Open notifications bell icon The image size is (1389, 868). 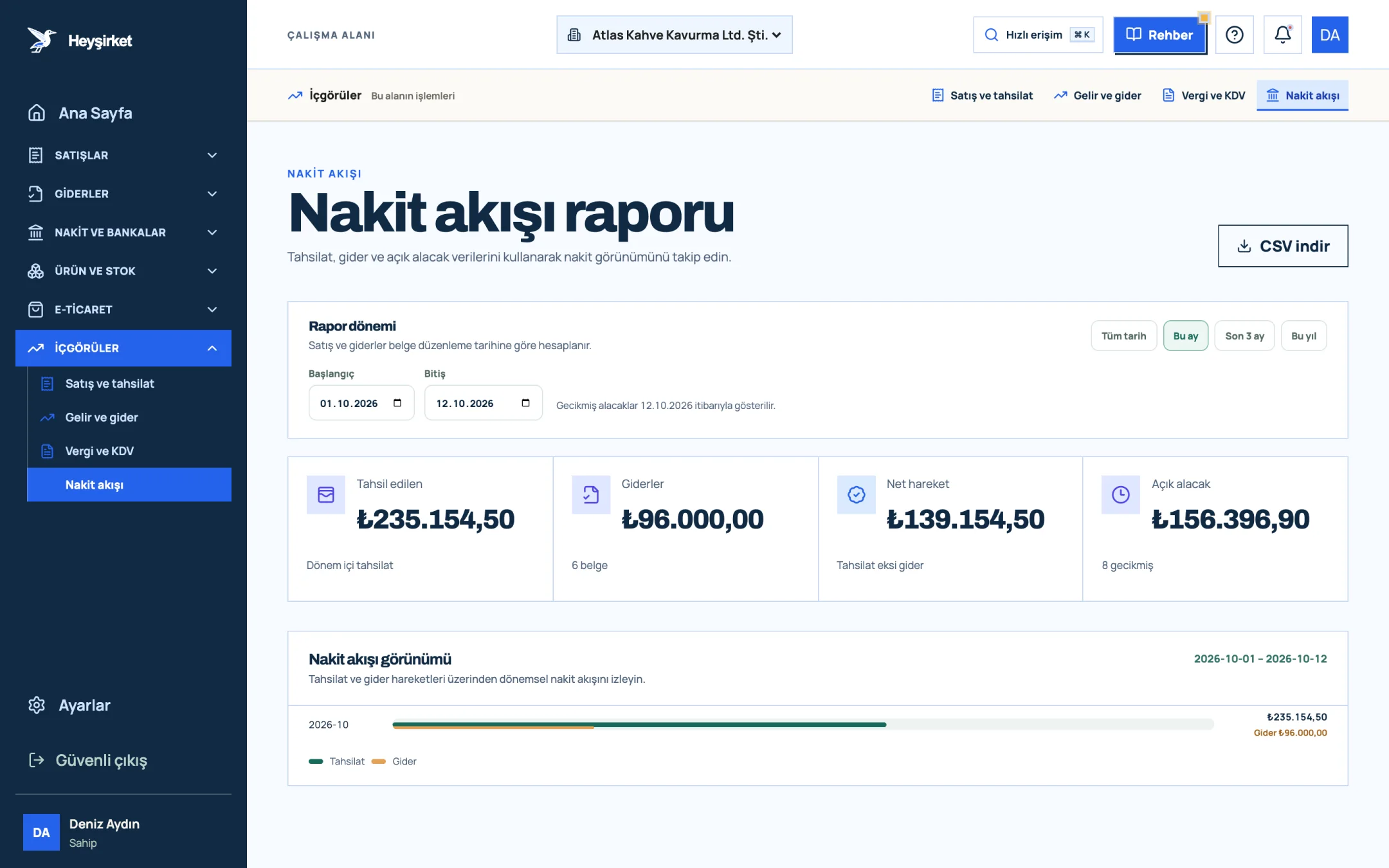[x=1282, y=35]
